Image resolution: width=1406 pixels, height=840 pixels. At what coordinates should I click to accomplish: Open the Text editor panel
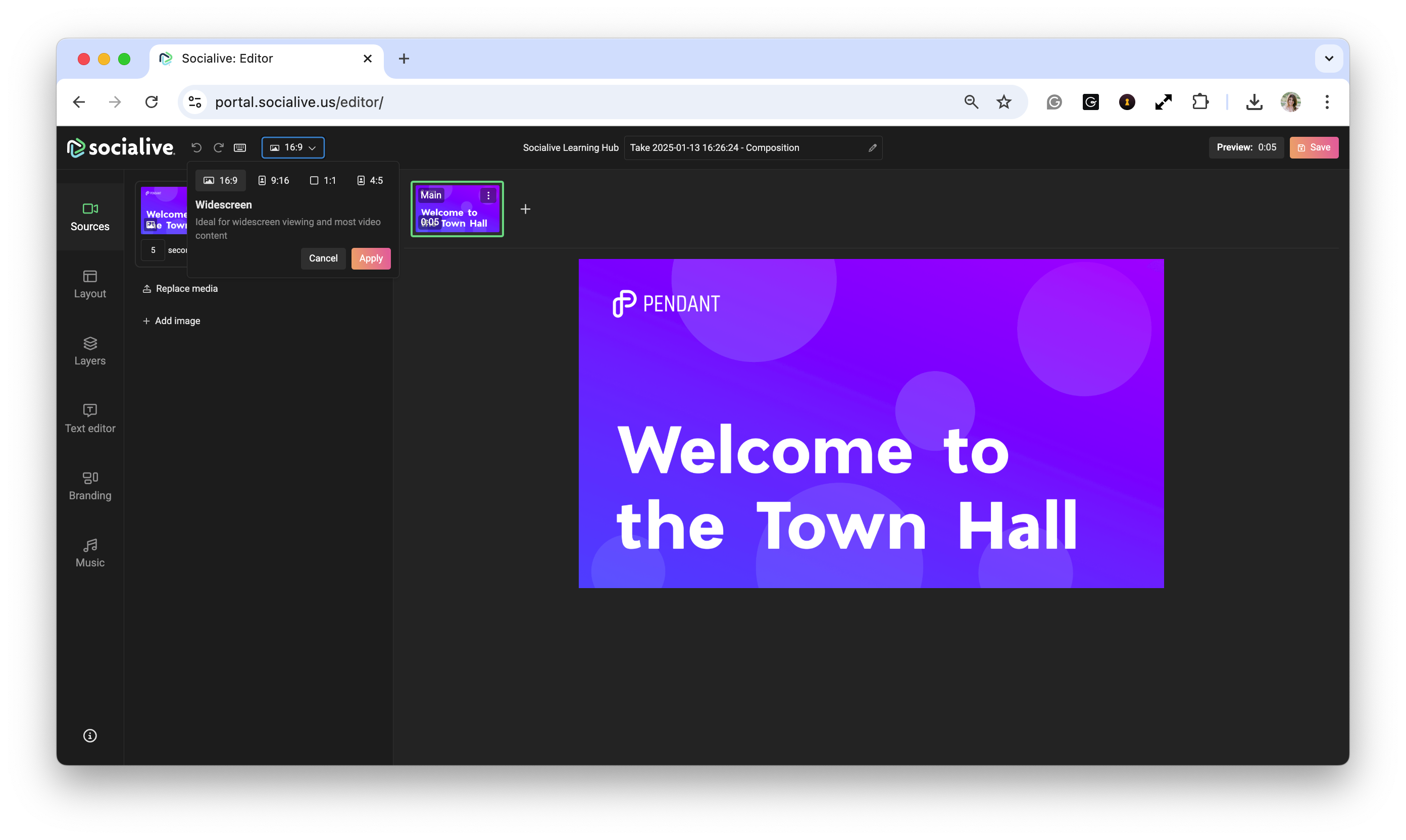(x=90, y=418)
